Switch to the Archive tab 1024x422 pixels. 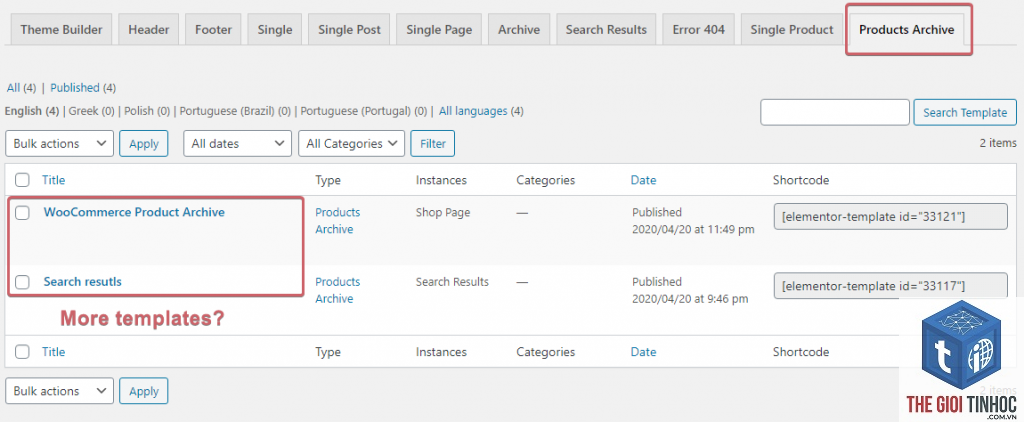pyautogui.click(x=519, y=29)
